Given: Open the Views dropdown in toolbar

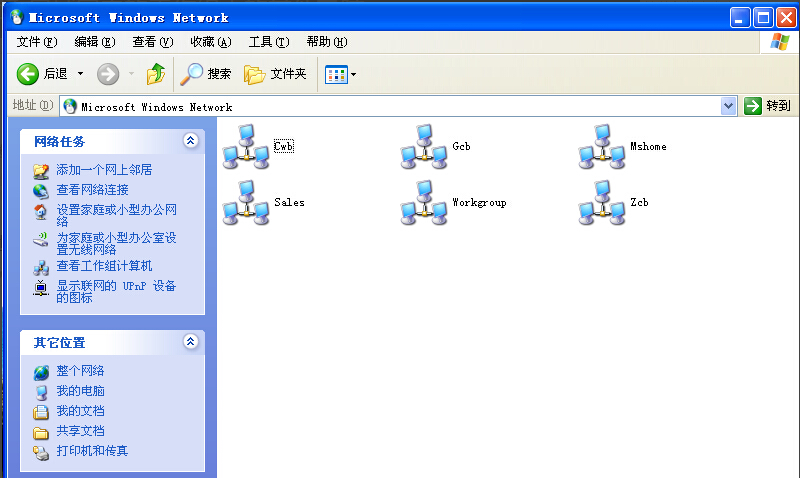Looking at the screenshot, I should 340,74.
